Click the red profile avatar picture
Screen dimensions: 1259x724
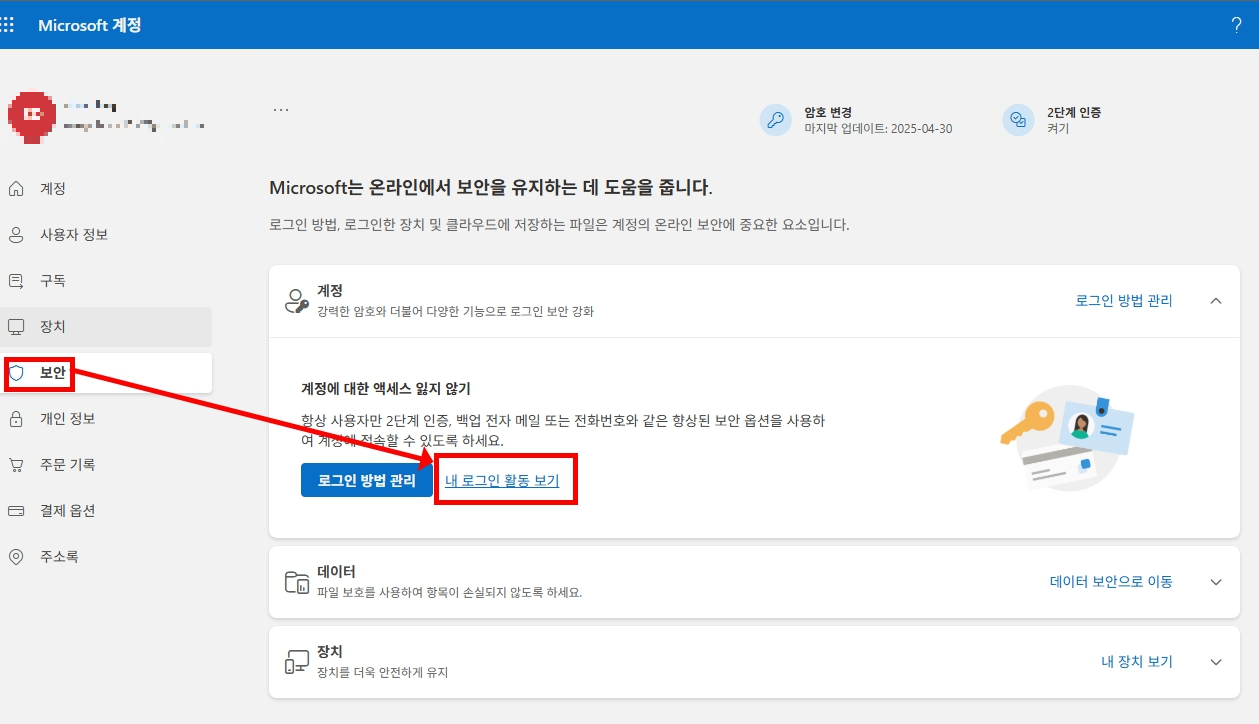tap(32, 117)
